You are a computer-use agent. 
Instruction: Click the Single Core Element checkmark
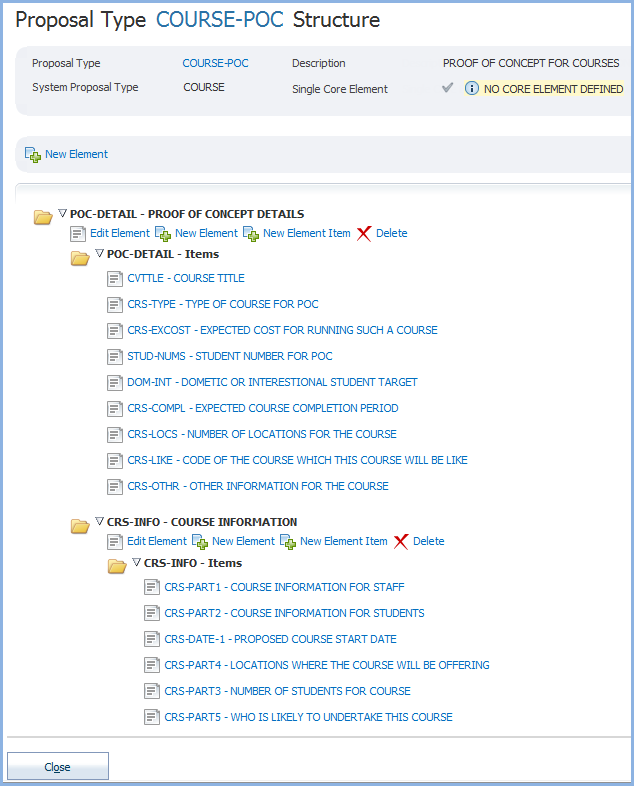tap(448, 88)
